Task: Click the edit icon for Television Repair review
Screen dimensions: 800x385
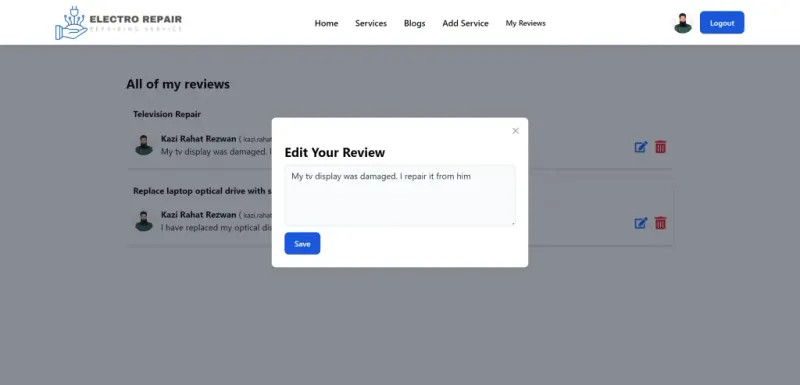Action: [641, 147]
